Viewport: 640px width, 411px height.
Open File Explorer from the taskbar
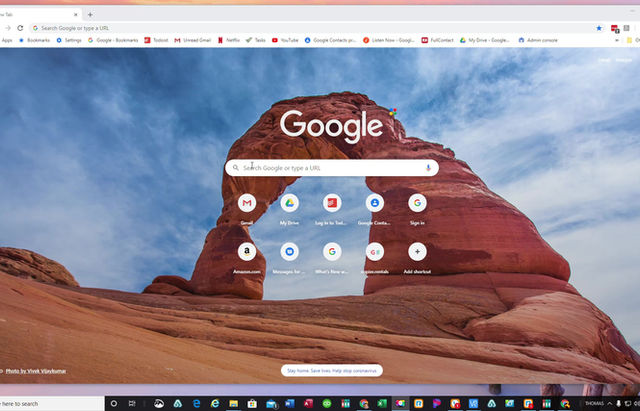pyautogui.click(x=233, y=404)
